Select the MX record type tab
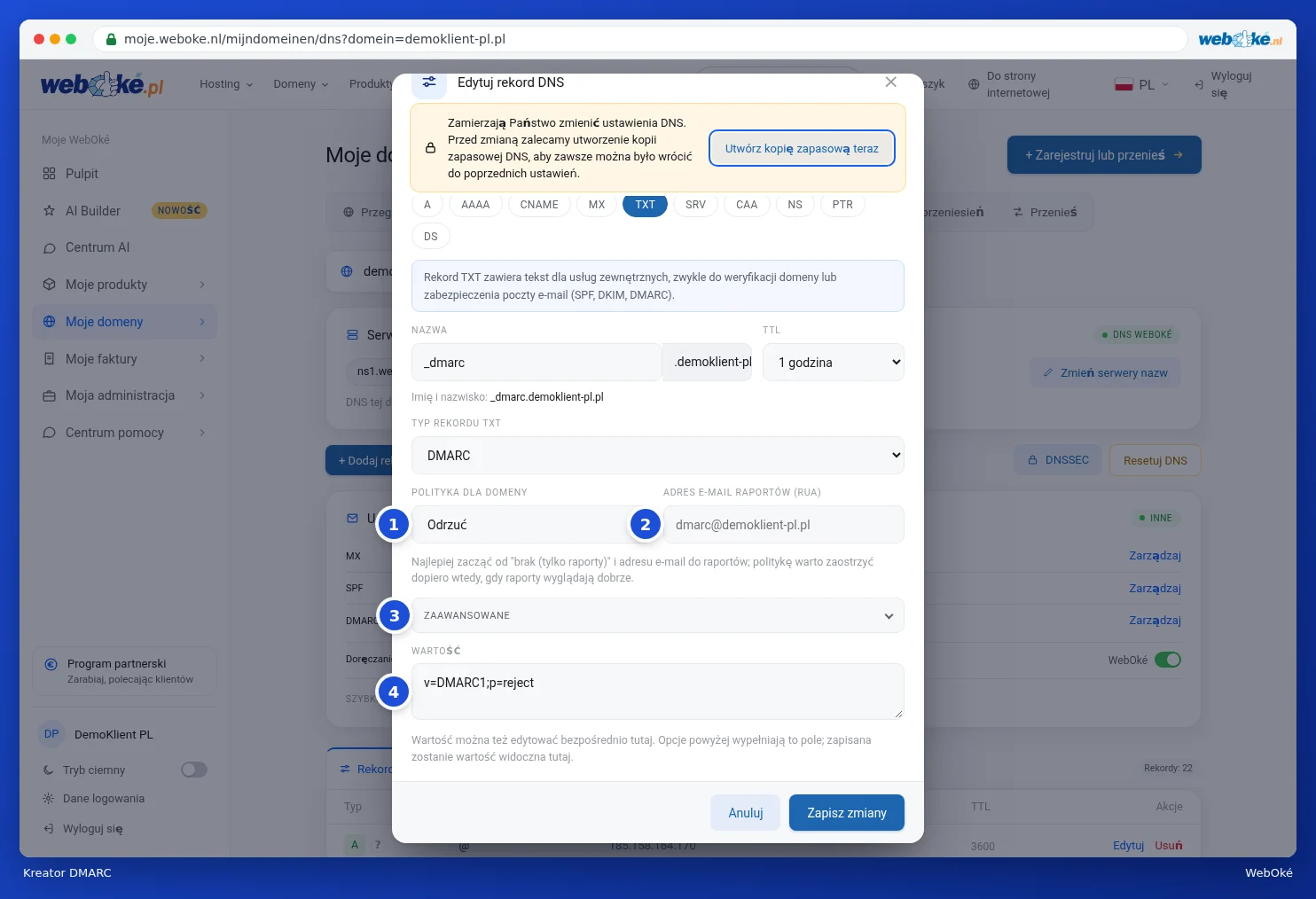 [597, 205]
